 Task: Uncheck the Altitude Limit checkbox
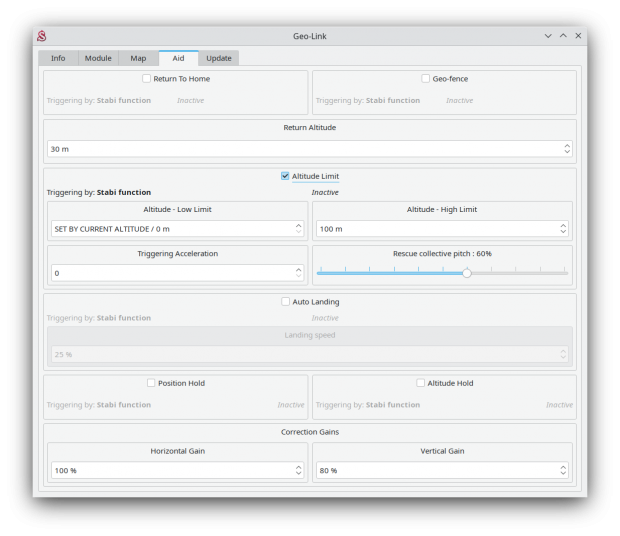point(285,176)
